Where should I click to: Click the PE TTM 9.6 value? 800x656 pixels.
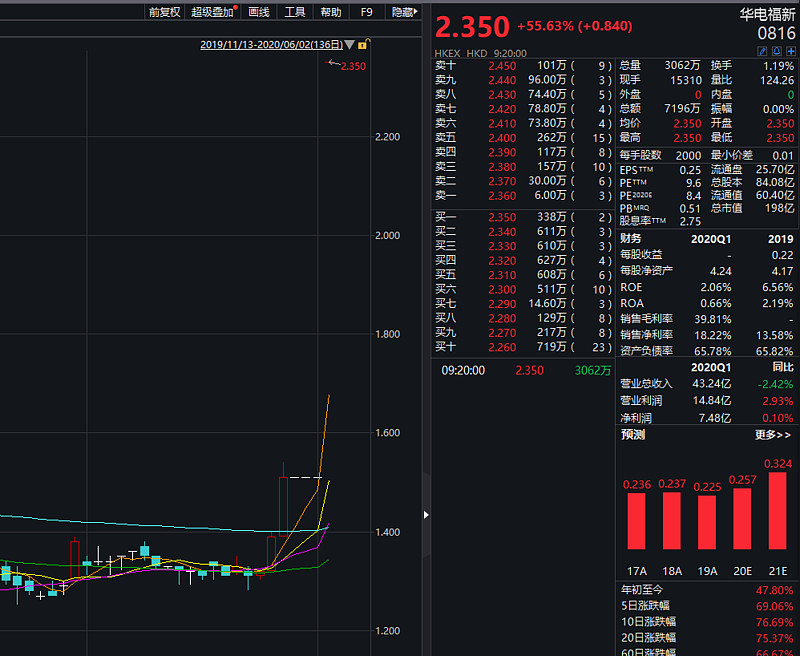coord(693,183)
